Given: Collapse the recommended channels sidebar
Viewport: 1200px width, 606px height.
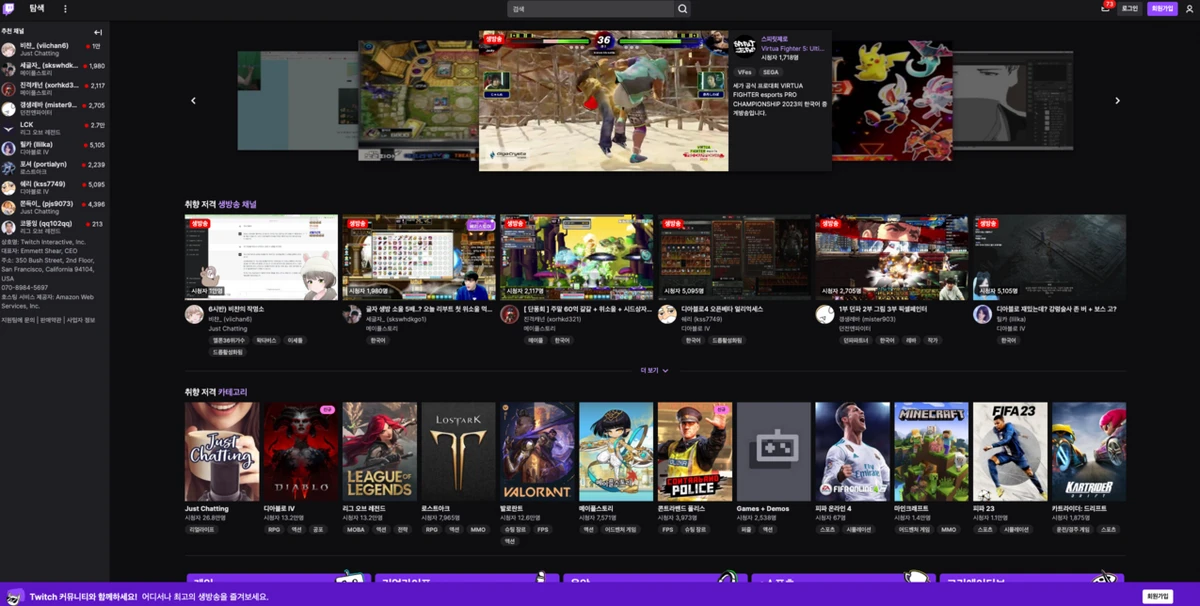Looking at the screenshot, I should click(x=98, y=32).
